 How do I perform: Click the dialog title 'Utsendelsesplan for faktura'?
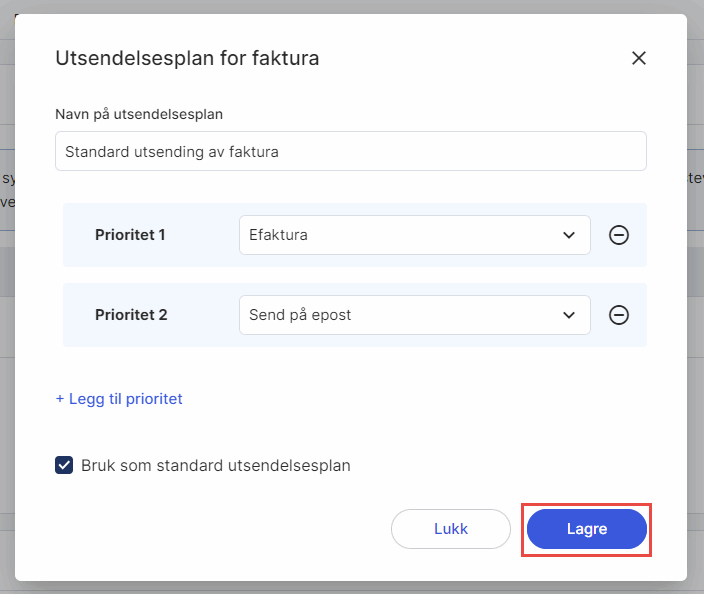[187, 58]
